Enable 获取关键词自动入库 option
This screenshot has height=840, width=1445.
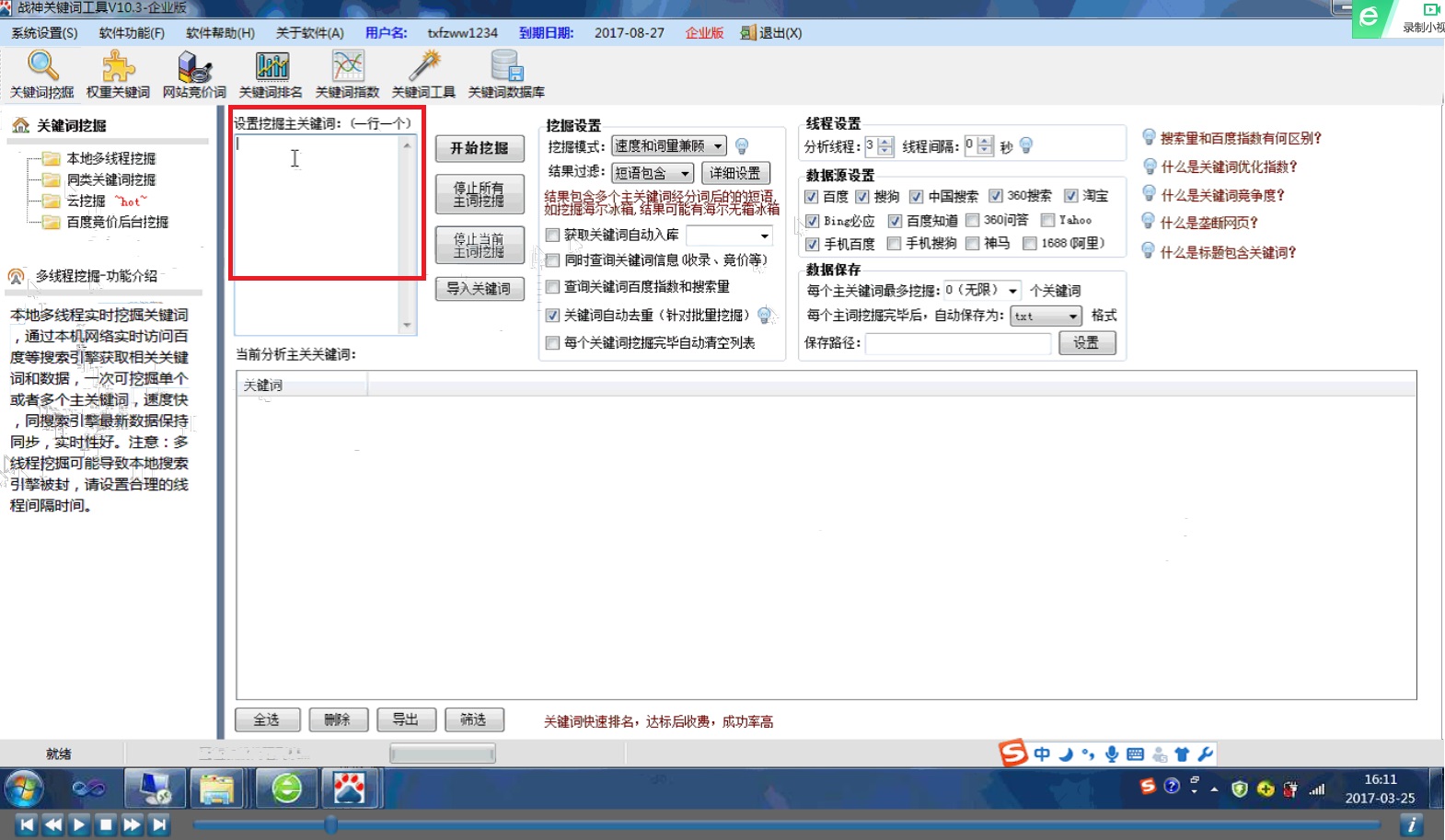point(553,236)
